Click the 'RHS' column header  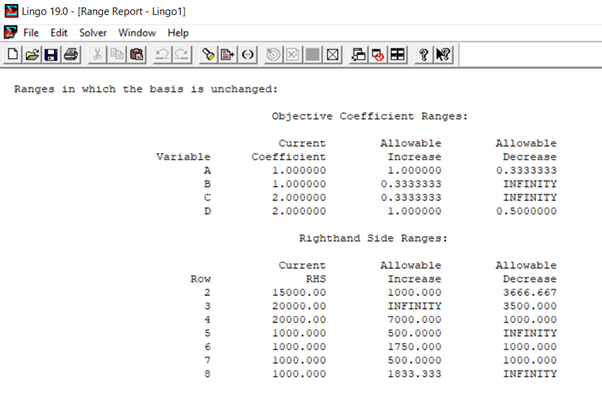316,279
